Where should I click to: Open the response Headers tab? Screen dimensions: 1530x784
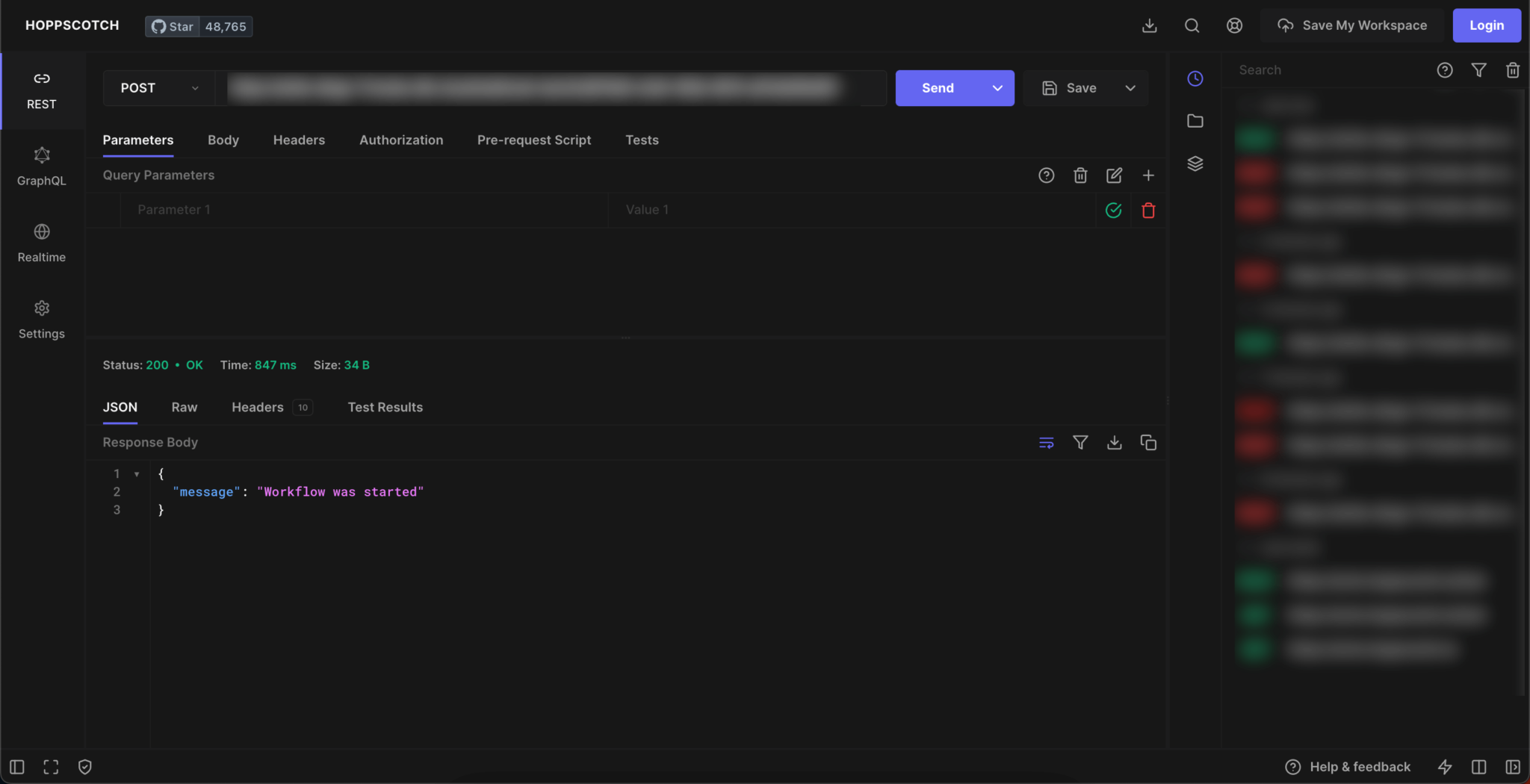tap(258, 408)
